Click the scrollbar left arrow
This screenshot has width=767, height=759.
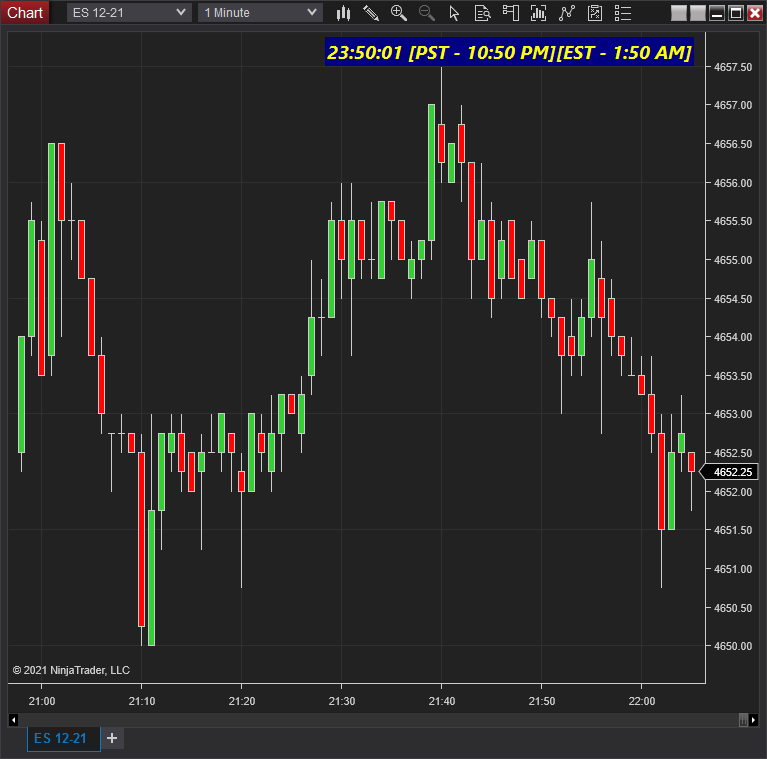click(14, 720)
